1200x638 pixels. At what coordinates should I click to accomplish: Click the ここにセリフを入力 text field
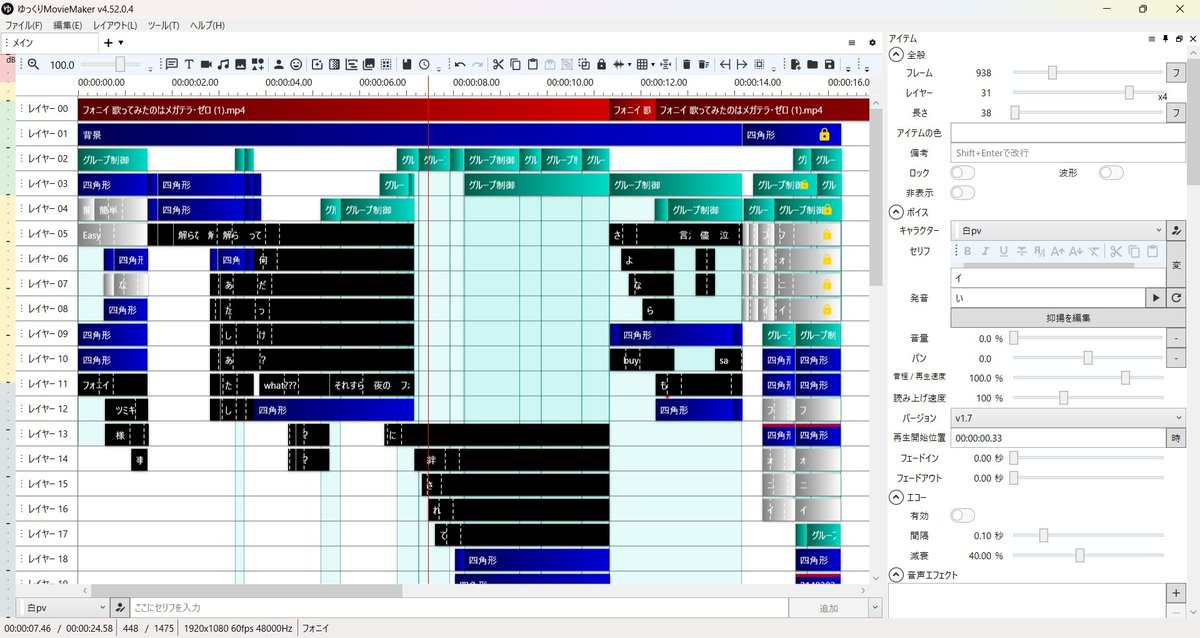pos(458,607)
